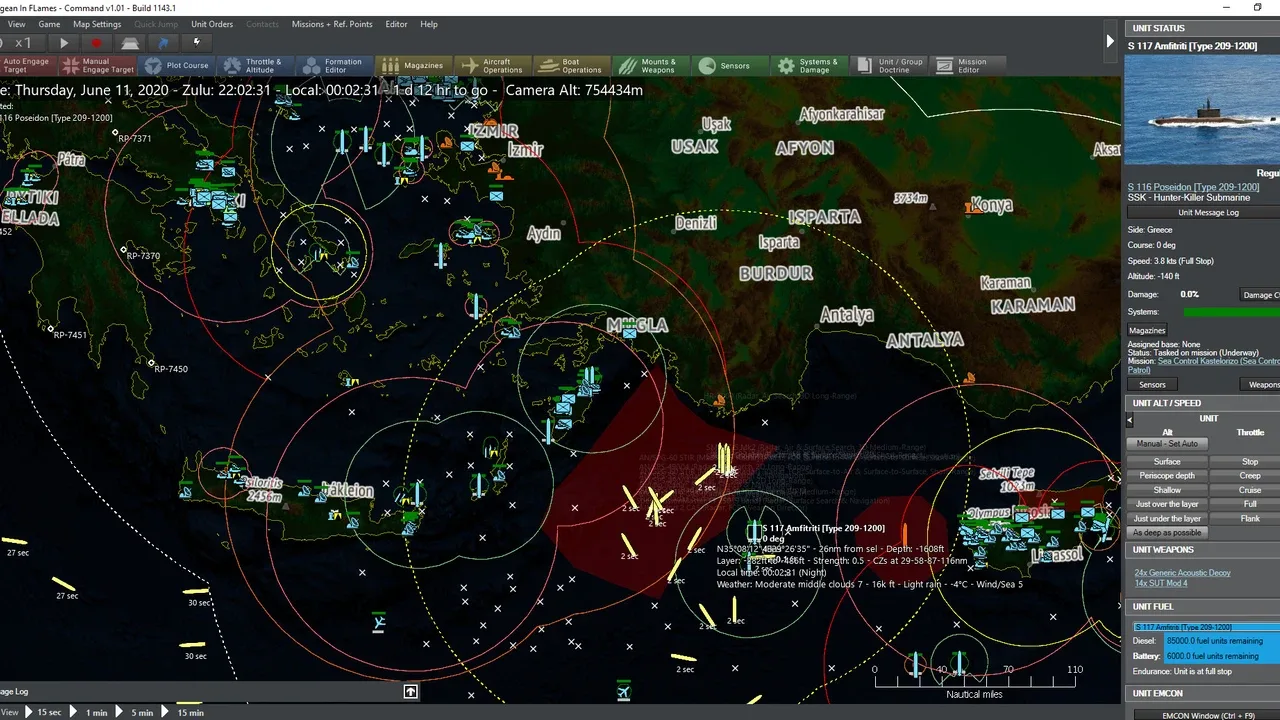Open the Magazines panel
Screen dimensions: 1280x720
coord(412,66)
